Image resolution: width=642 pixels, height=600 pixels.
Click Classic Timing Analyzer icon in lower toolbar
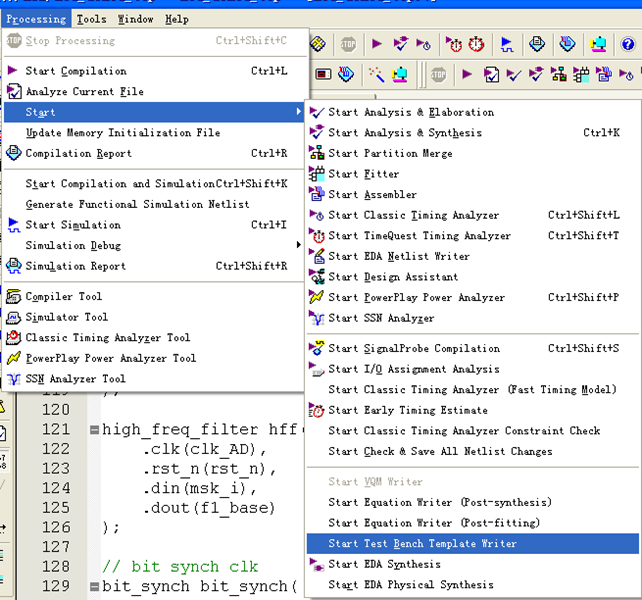click(x=626, y=75)
